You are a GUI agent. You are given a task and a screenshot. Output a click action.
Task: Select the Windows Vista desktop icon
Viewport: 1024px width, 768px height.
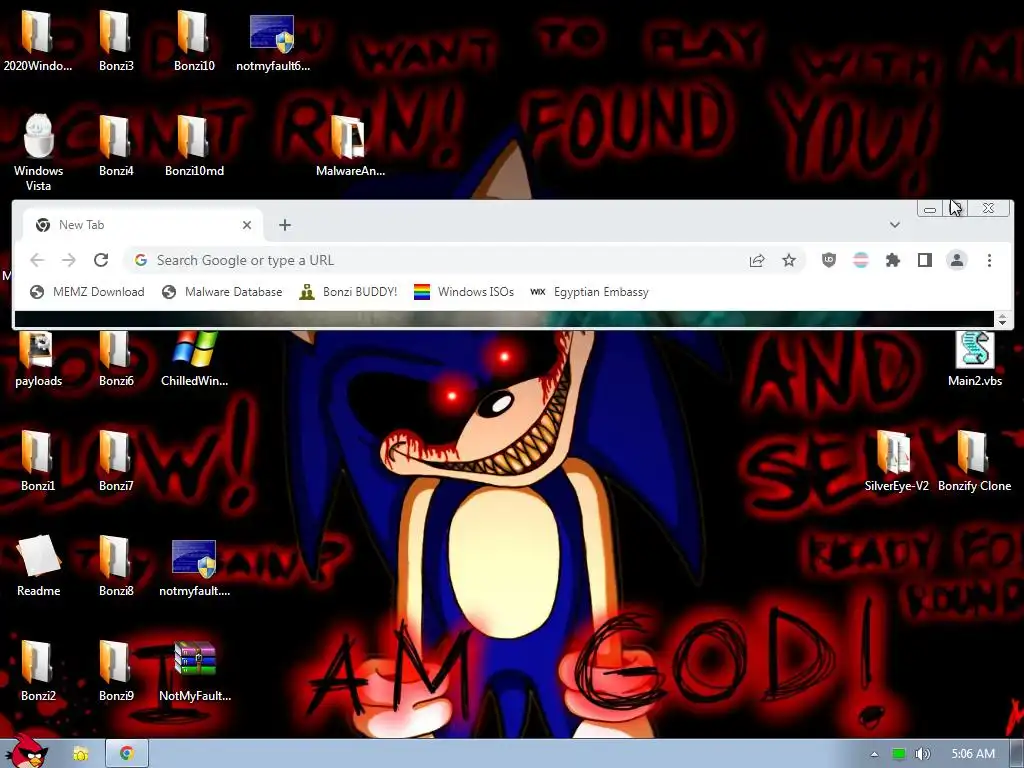[x=38, y=152]
